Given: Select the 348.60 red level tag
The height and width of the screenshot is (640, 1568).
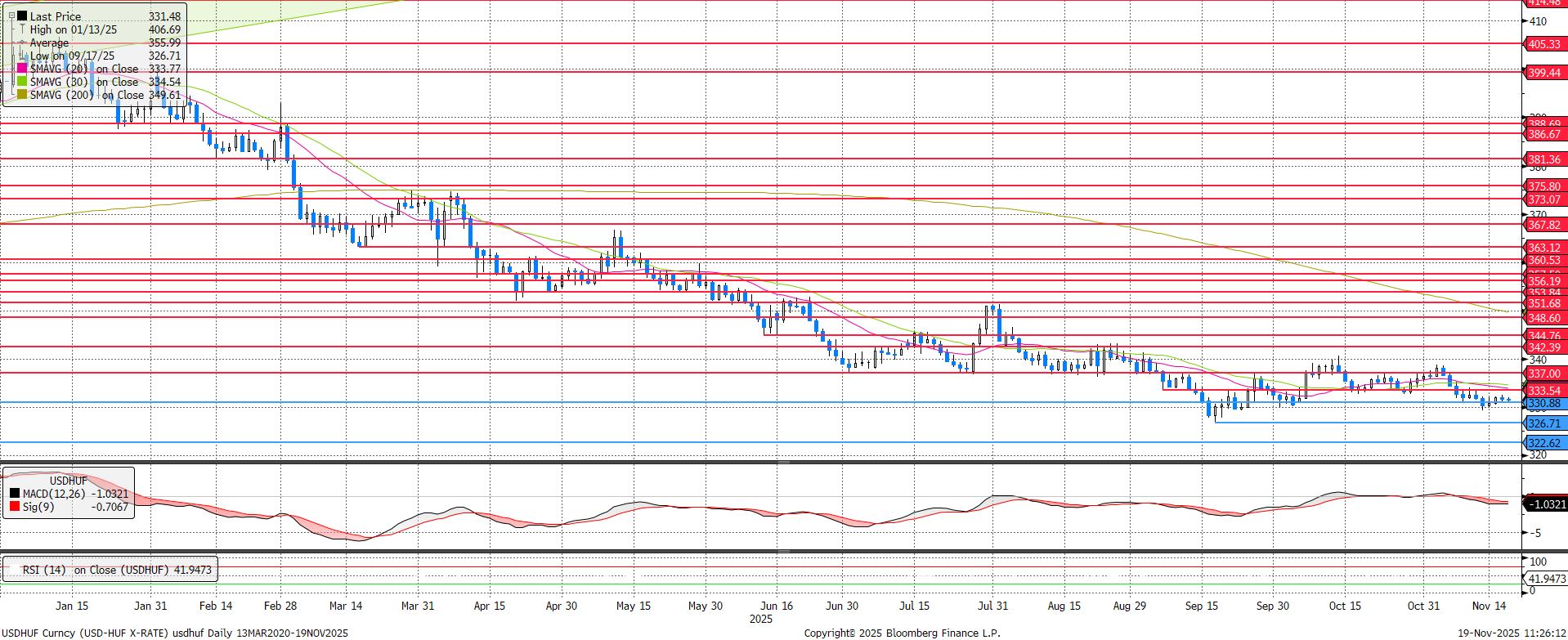Looking at the screenshot, I should [x=1543, y=318].
